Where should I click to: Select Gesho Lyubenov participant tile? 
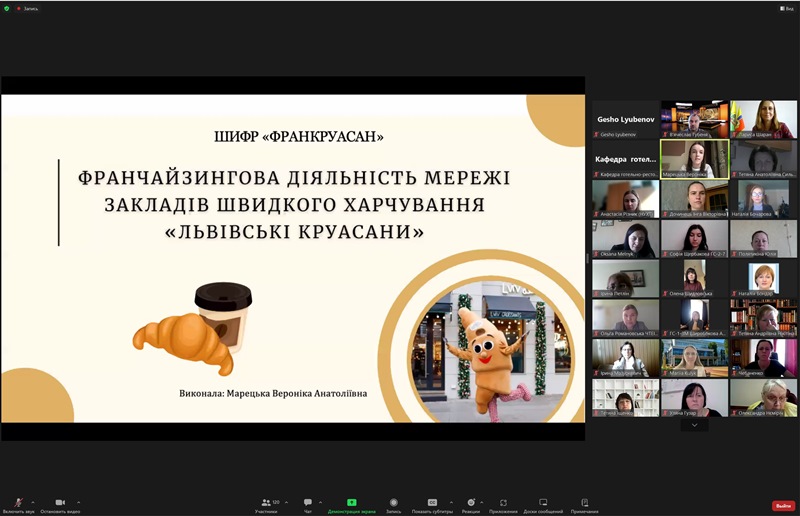[x=624, y=119]
